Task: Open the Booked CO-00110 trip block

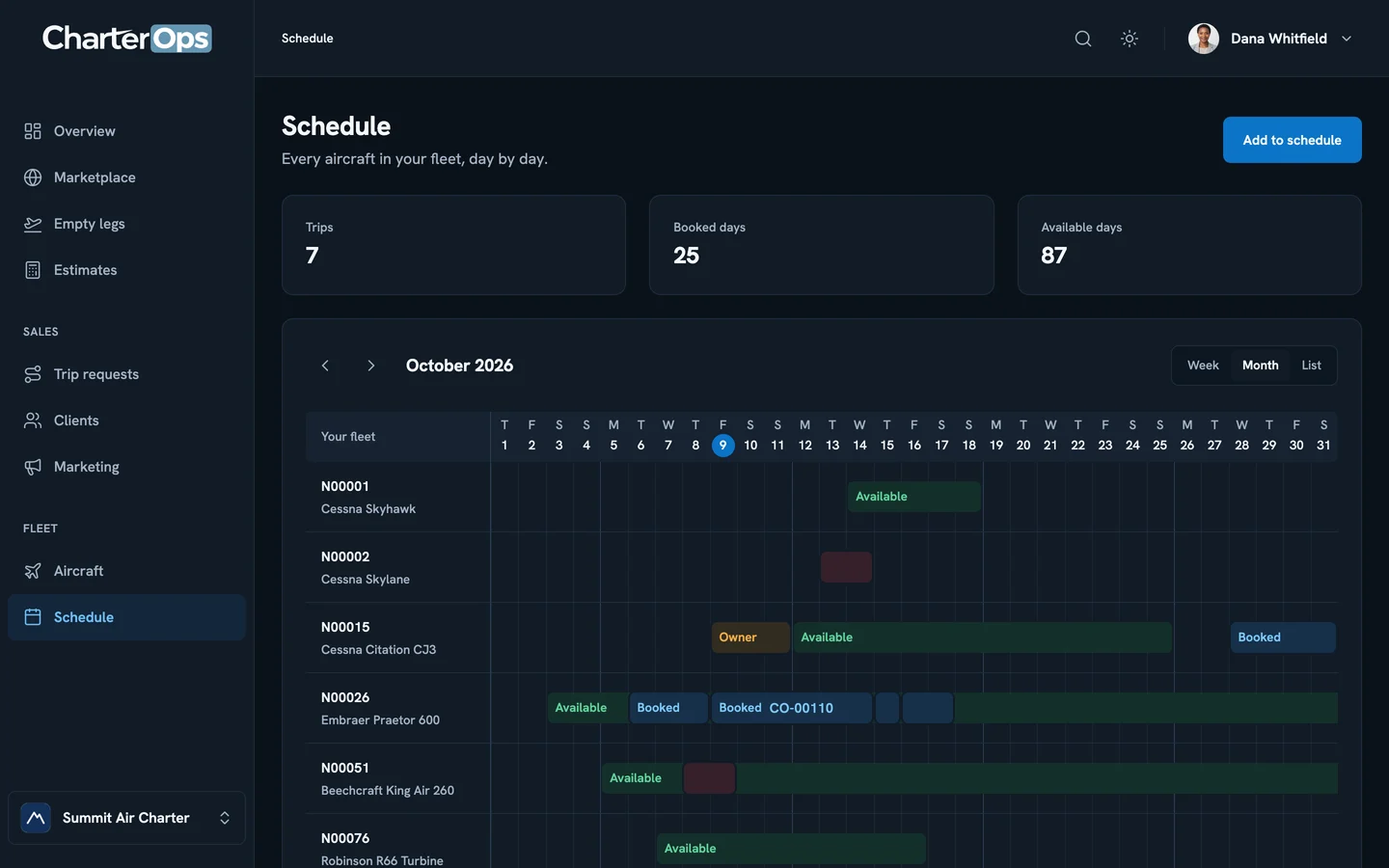Action: pyautogui.click(x=792, y=708)
